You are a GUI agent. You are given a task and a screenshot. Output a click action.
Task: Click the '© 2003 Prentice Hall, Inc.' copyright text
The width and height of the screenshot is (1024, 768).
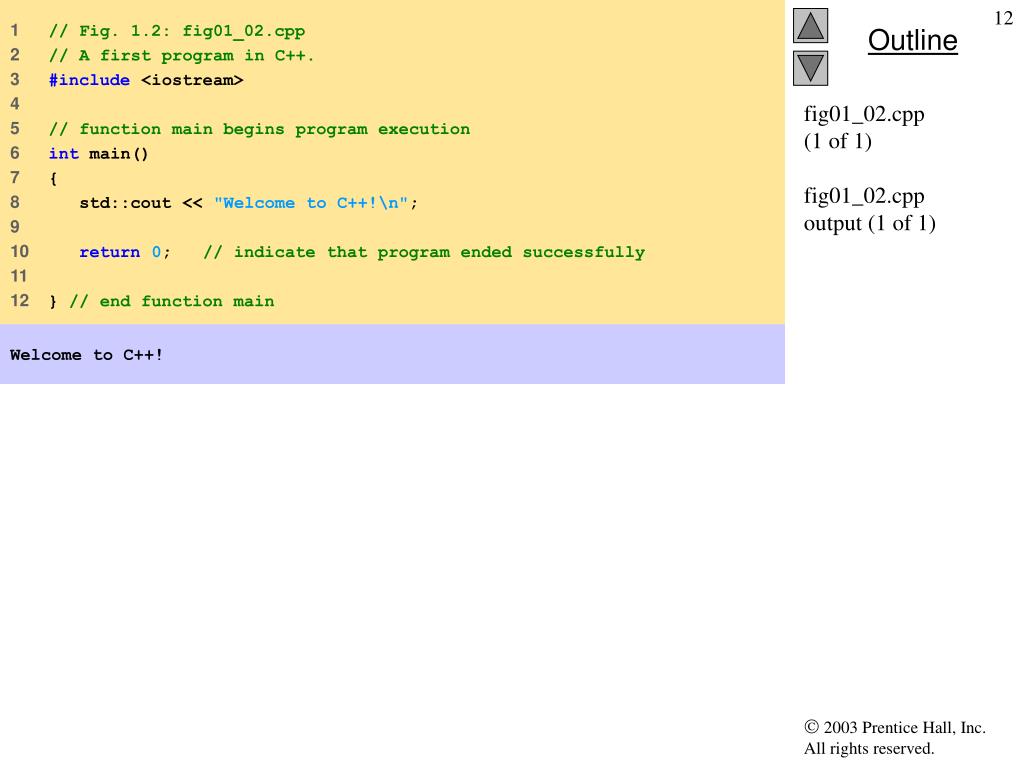point(895,727)
